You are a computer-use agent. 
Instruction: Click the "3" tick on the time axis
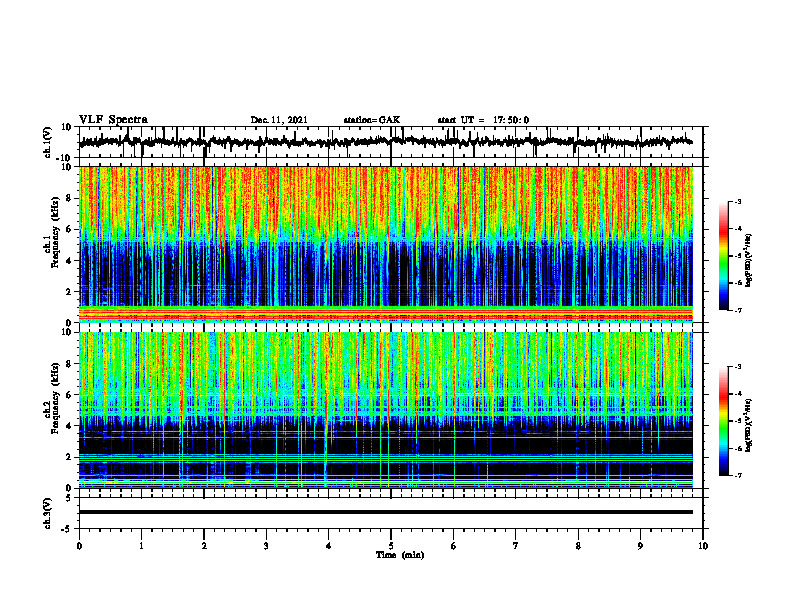pos(266,546)
